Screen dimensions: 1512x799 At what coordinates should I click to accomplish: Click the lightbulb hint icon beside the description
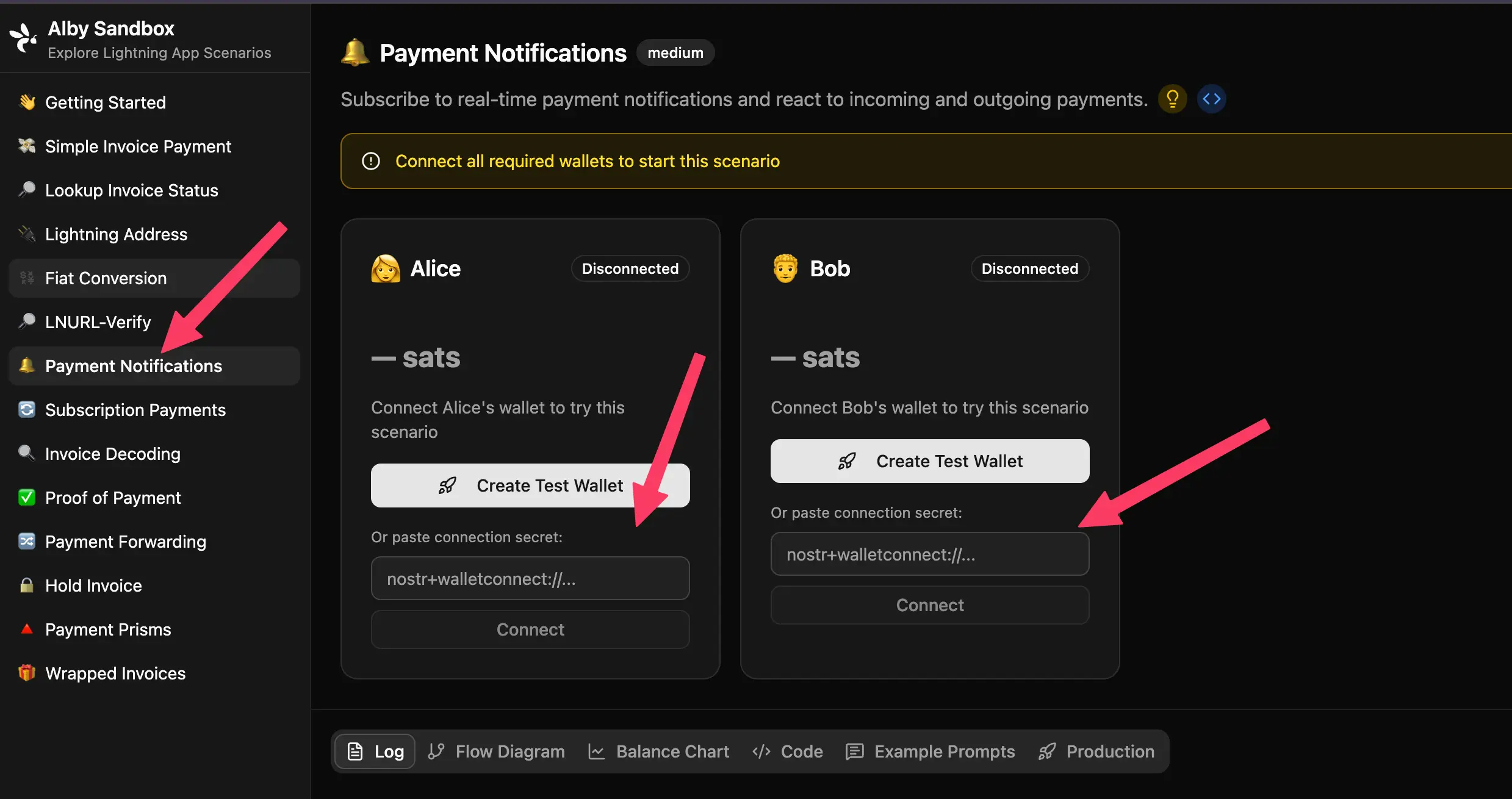coord(1172,99)
